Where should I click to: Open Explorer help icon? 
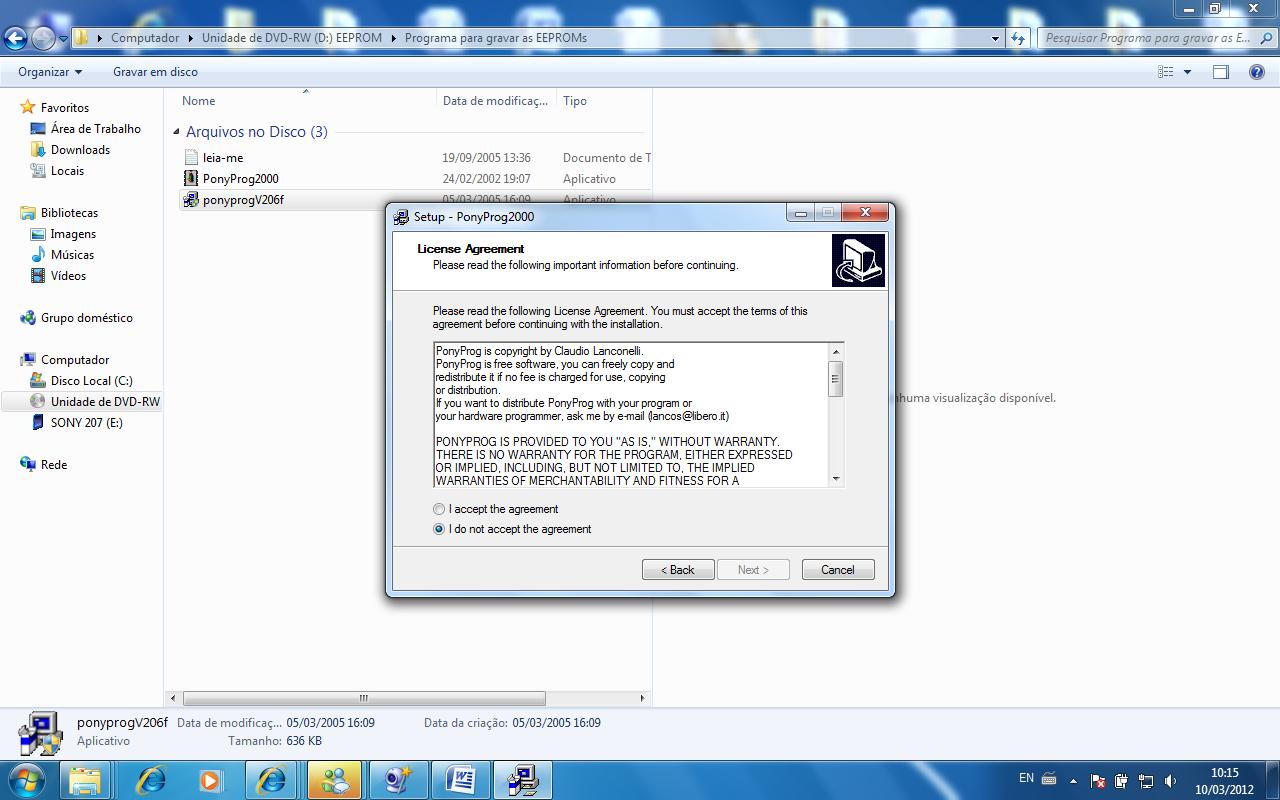pos(1257,72)
